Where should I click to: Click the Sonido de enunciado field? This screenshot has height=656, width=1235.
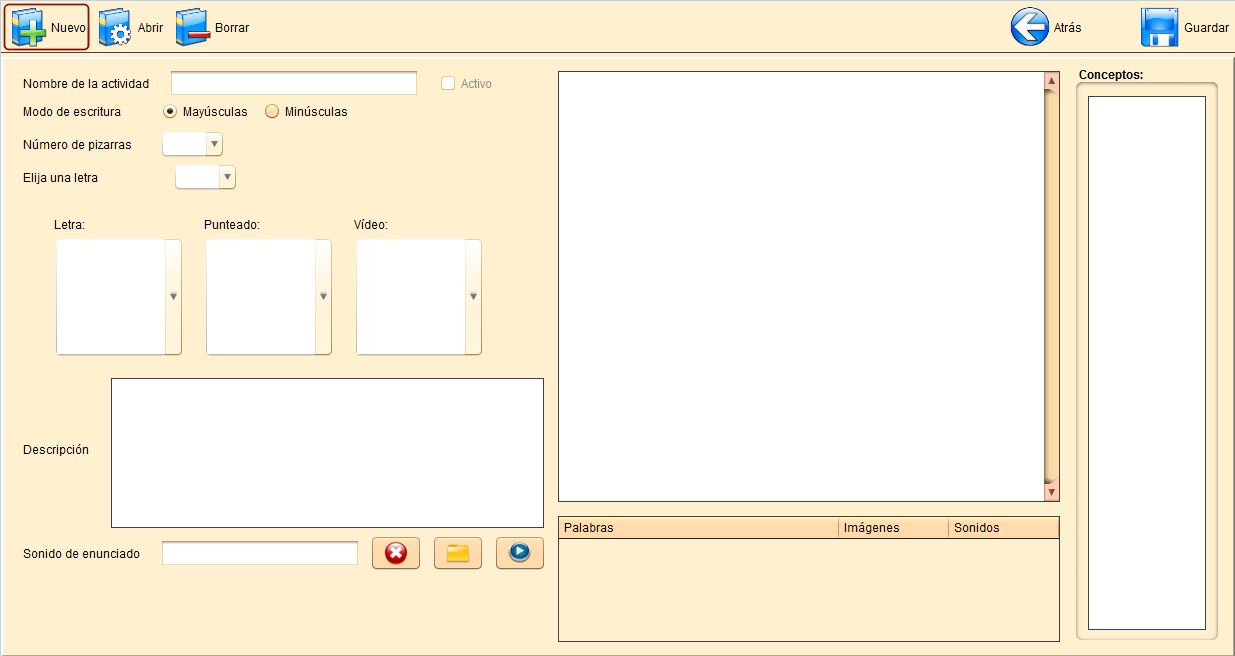[x=260, y=553]
